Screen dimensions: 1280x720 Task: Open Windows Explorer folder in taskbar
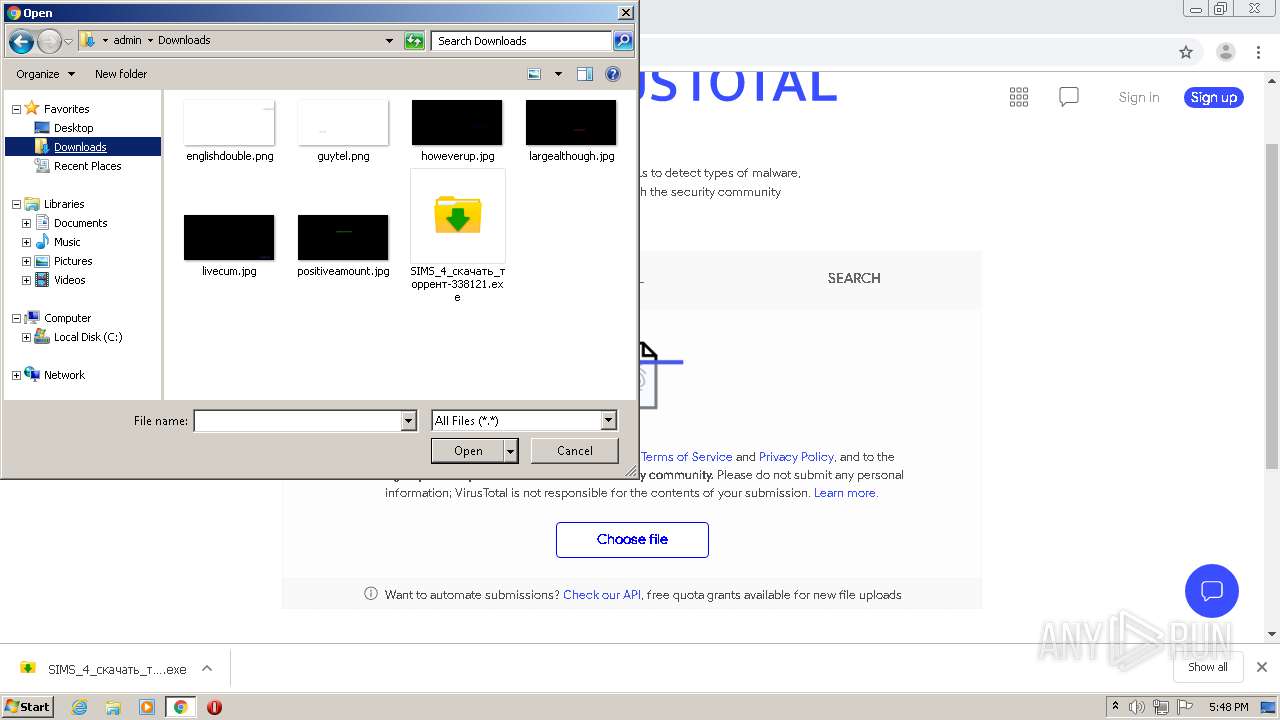113,707
